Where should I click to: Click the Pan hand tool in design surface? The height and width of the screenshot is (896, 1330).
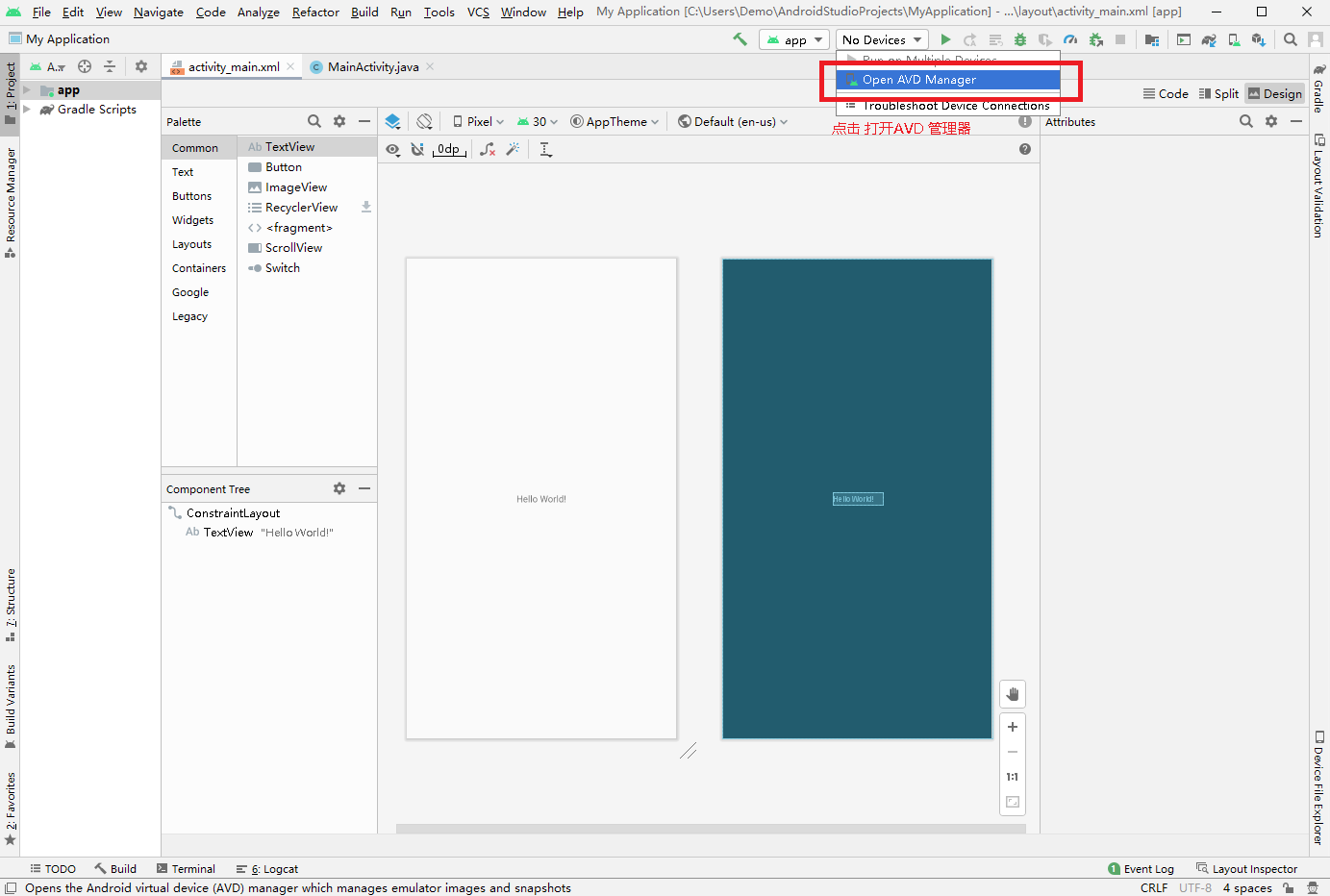(1013, 694)
